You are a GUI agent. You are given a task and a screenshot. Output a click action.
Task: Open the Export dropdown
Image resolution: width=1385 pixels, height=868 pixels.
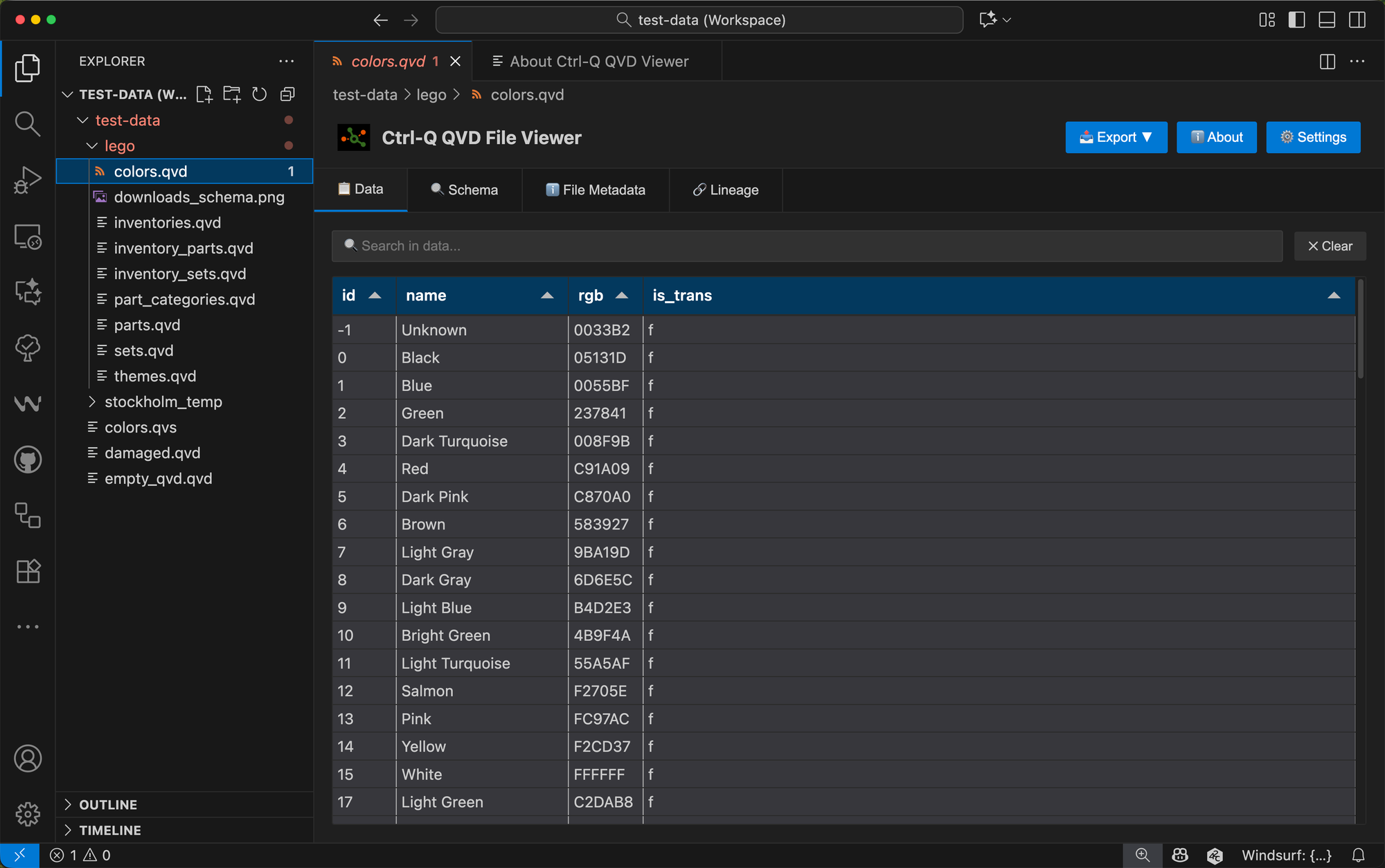pyautogui.click(x=1116, y=137)
